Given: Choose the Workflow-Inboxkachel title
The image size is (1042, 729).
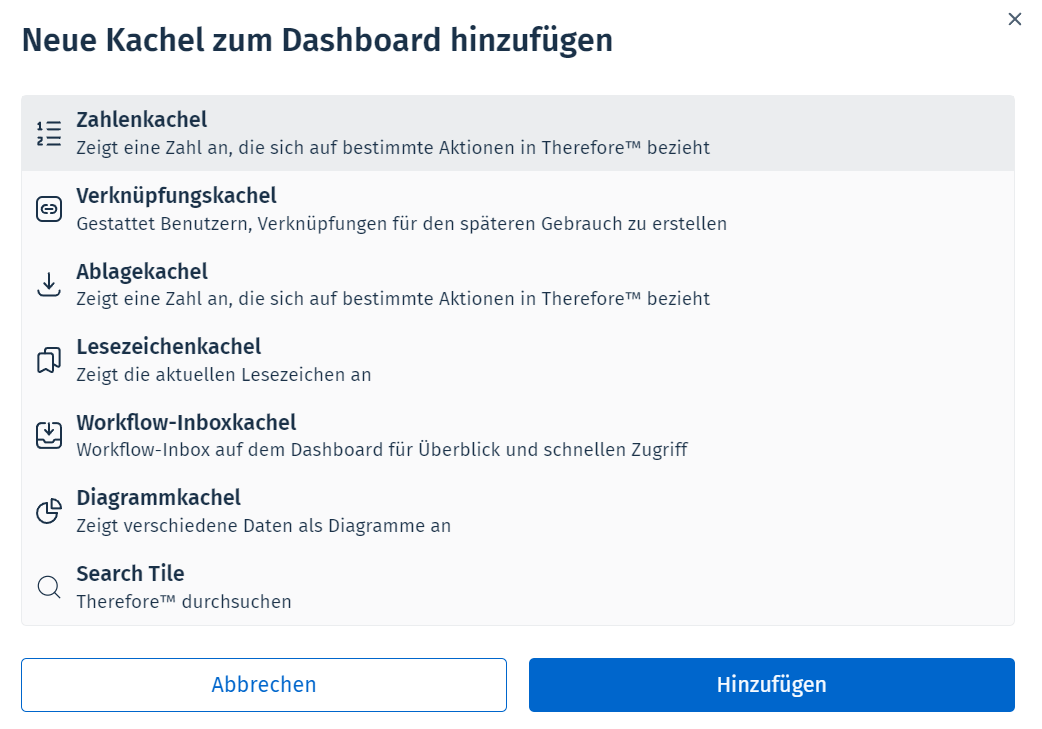Looking at the screenshot, I should click(x=186, y=422).
